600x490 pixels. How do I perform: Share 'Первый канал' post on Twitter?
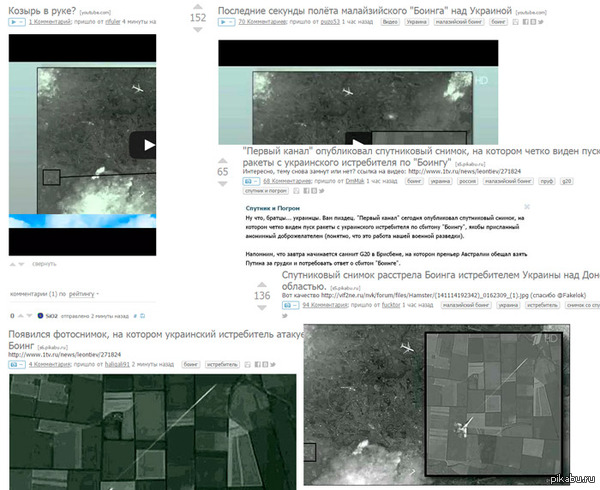[321, 190]
